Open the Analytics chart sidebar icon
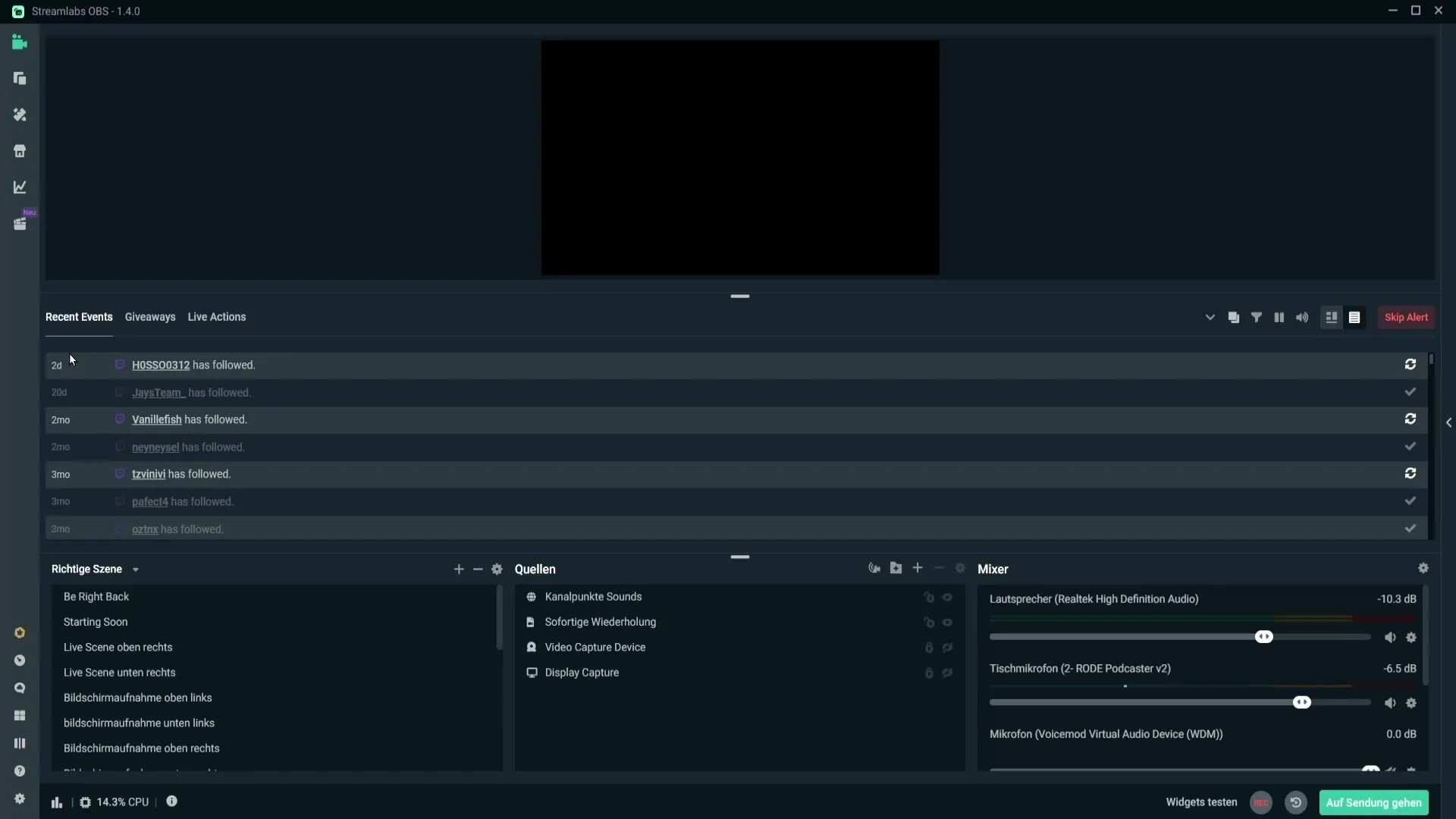1456x819 pixels. click(x=20, y=187)
